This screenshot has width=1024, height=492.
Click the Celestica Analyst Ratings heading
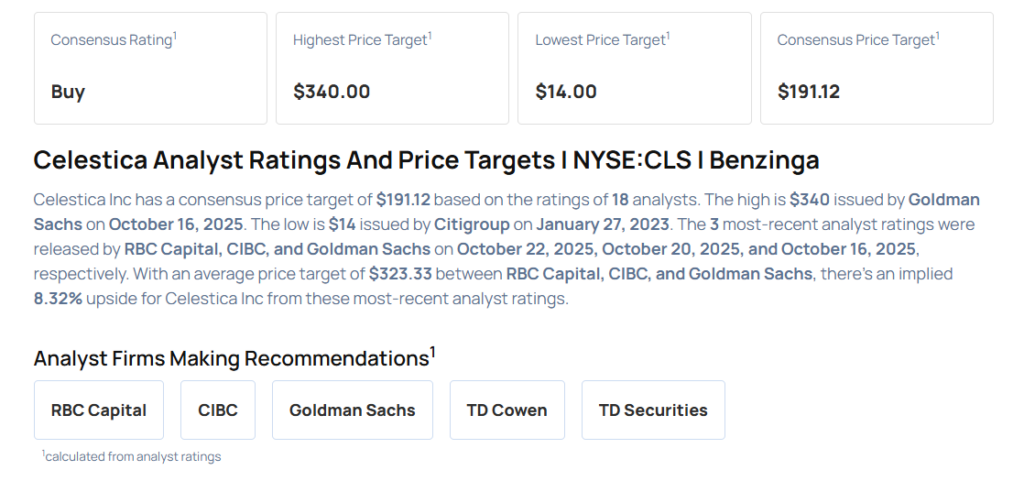coord(426,160)
